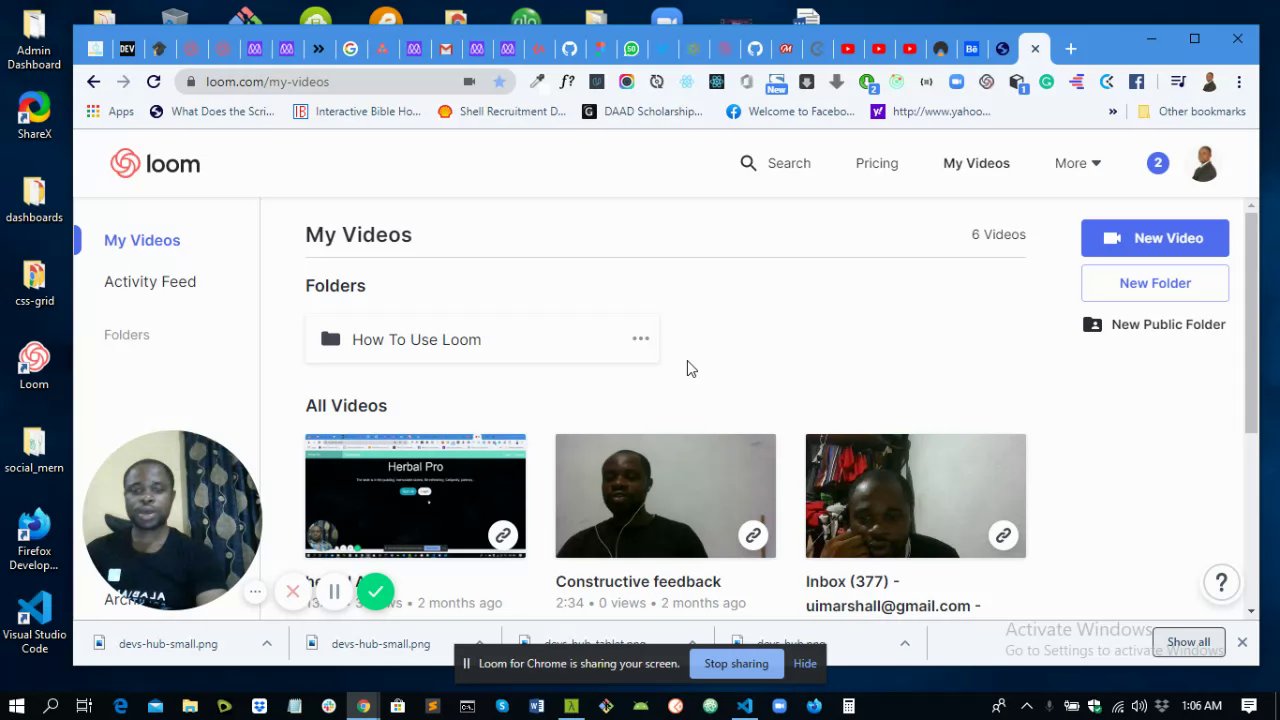
Task: Hide the screen sharing notice
Action: [805, 664]
